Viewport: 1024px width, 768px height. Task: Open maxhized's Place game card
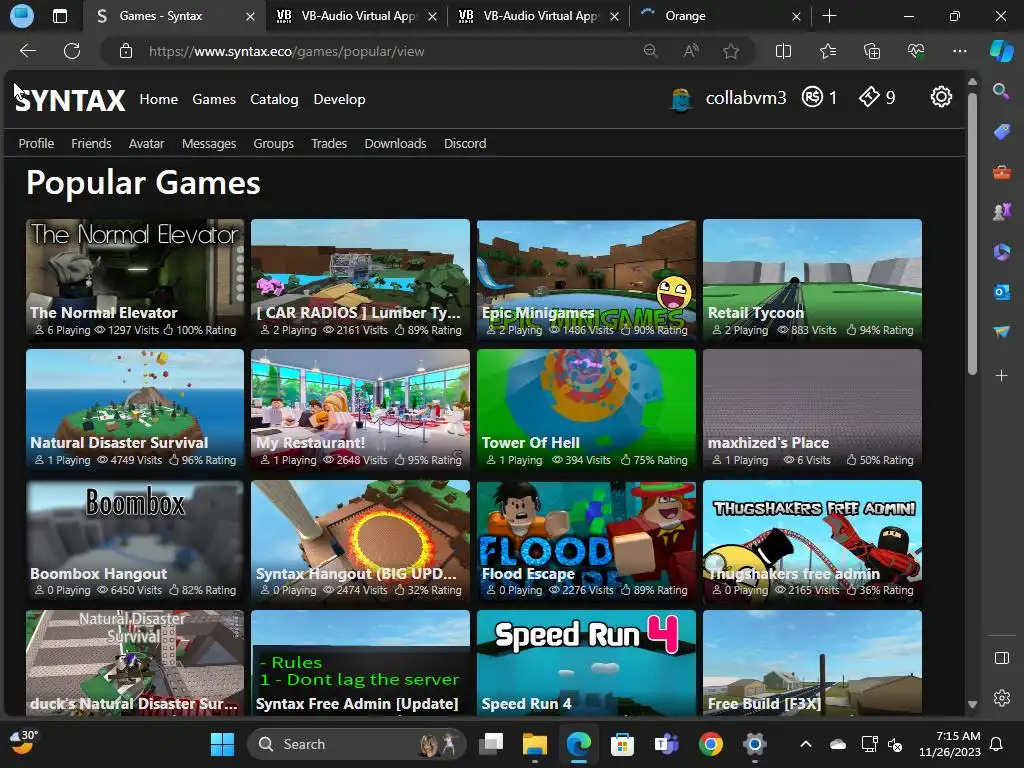tap(812, 409)
